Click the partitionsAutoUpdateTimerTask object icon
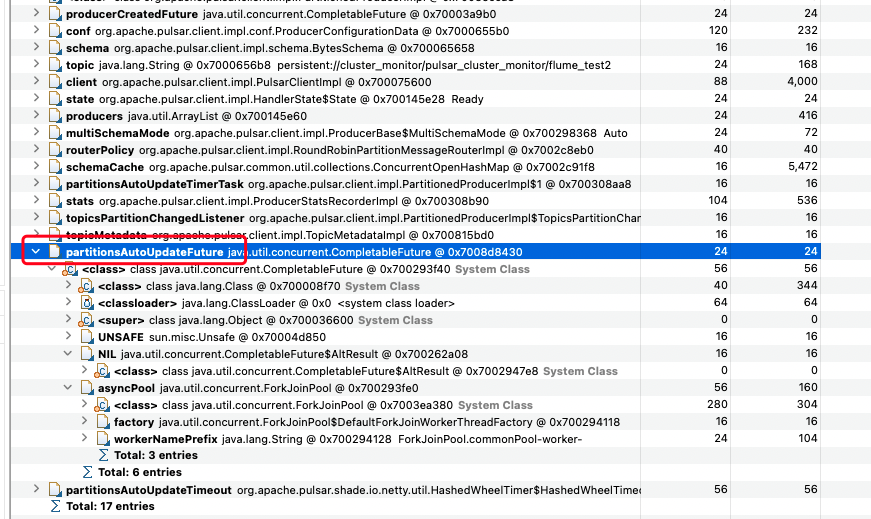Image resolution: width=871 pixels, height=519 pixels. 54,184
